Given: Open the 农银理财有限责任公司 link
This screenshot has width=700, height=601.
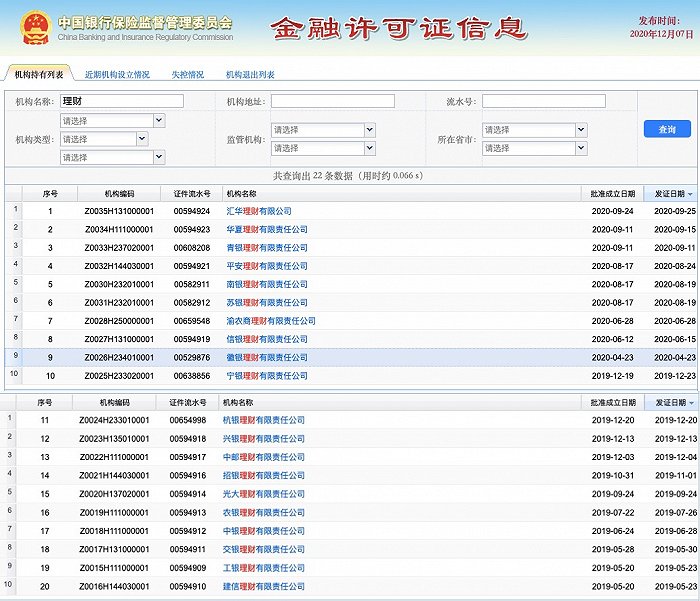Looking at the screenshot, I should [x=264, y=513].
